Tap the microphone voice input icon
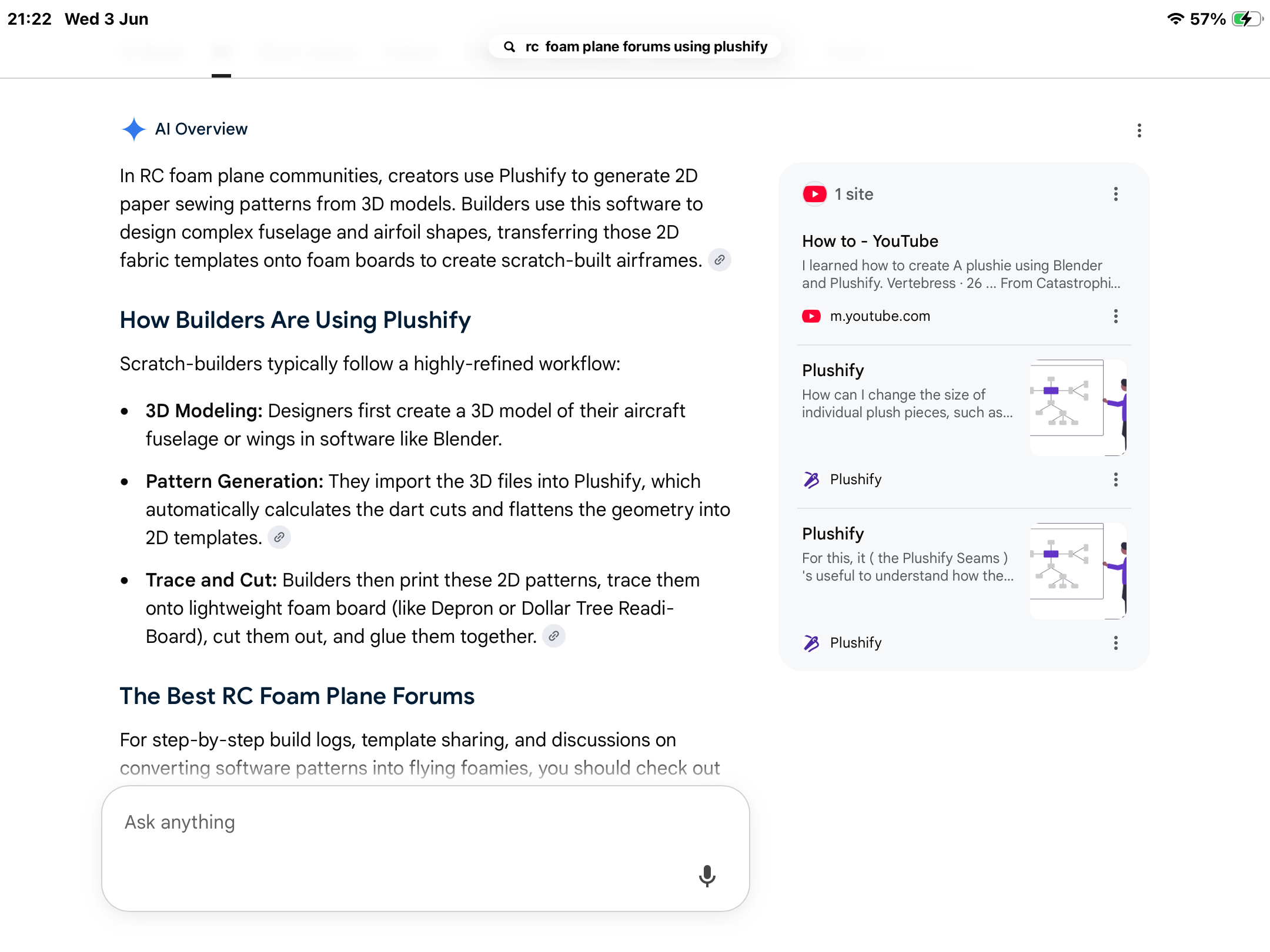 pos(707,876)
